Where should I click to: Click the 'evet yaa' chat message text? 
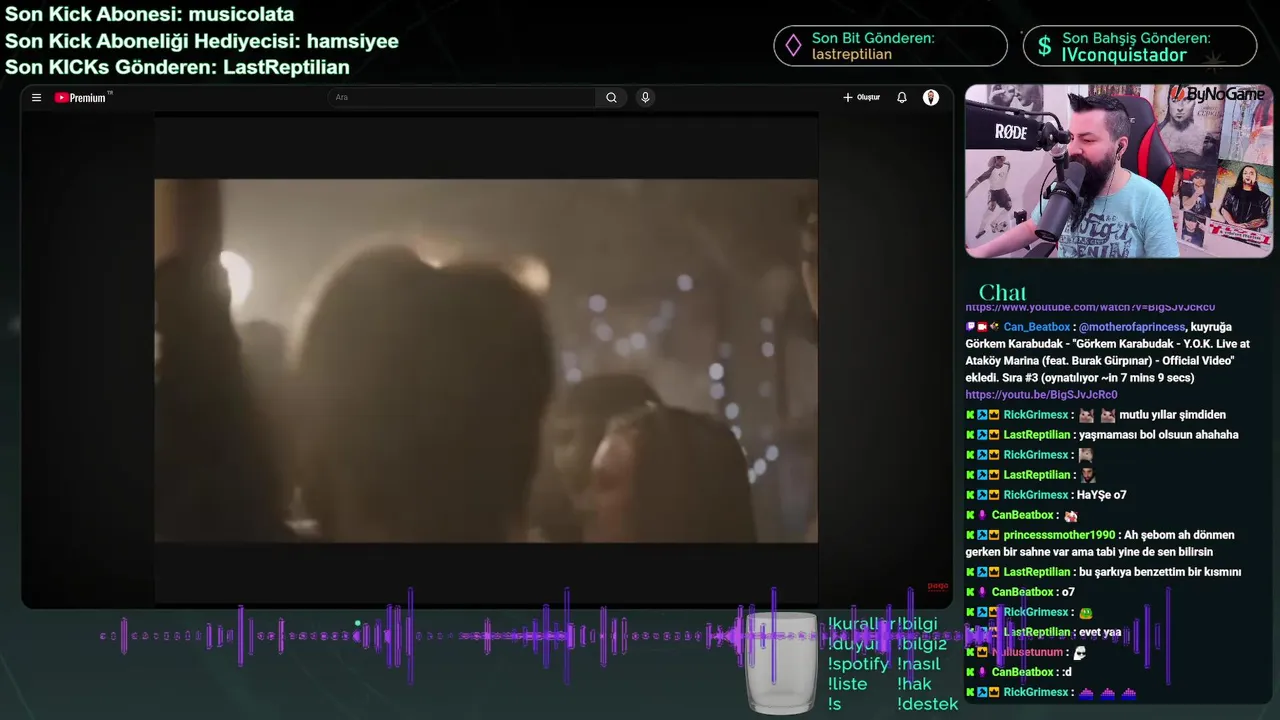[x=1100, y=632]
